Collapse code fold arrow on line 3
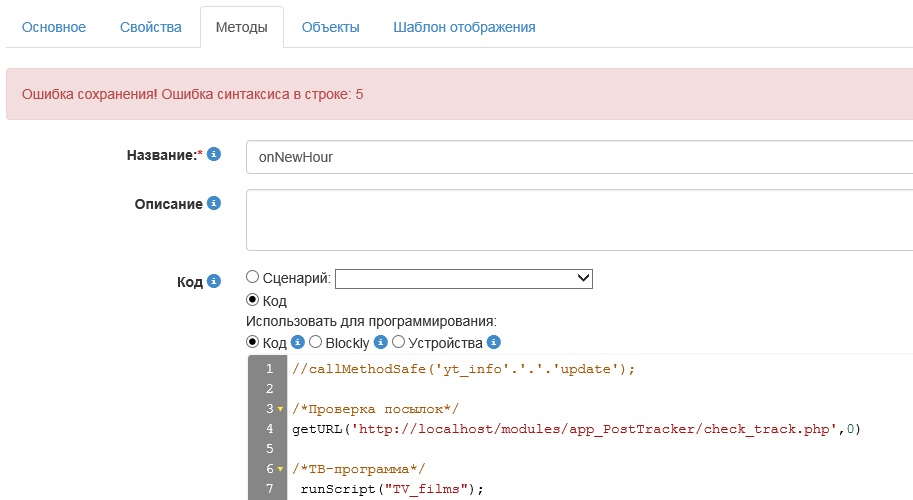913x500 pixels. click(280, 409)
